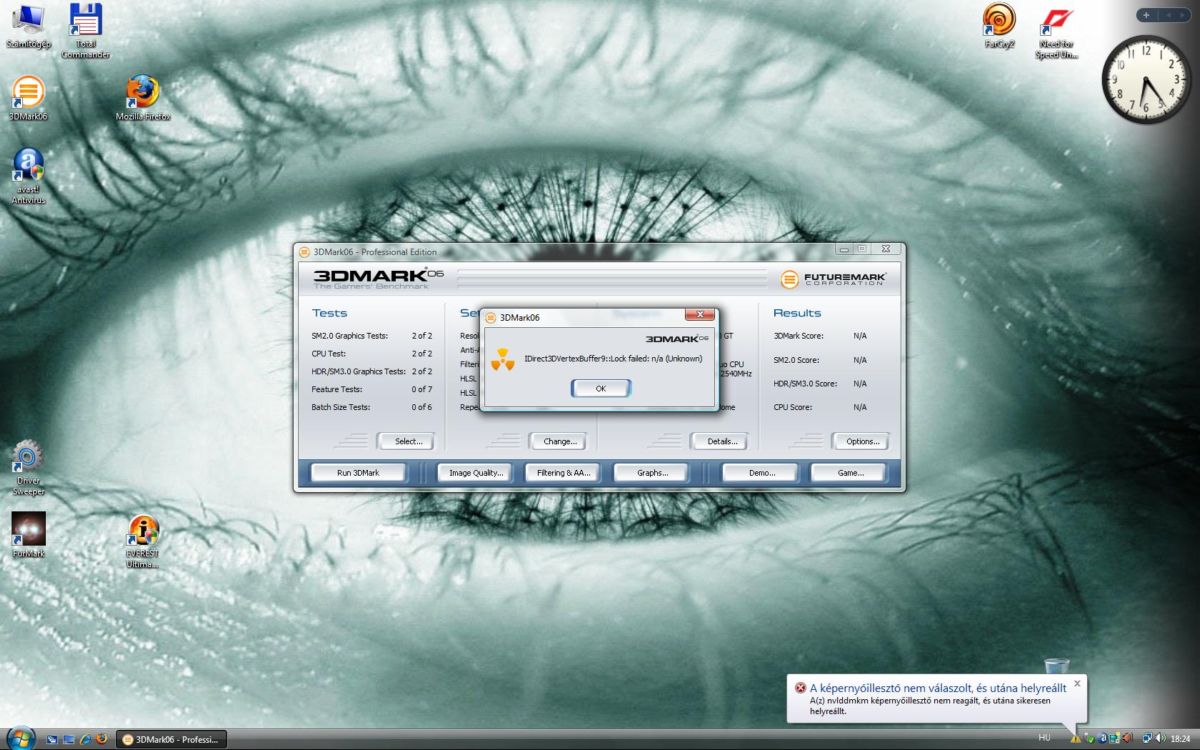Image resolution: width=1200 pixels, height=750 pixels.
Task: Click the Game... button
Action: (850, 473)
